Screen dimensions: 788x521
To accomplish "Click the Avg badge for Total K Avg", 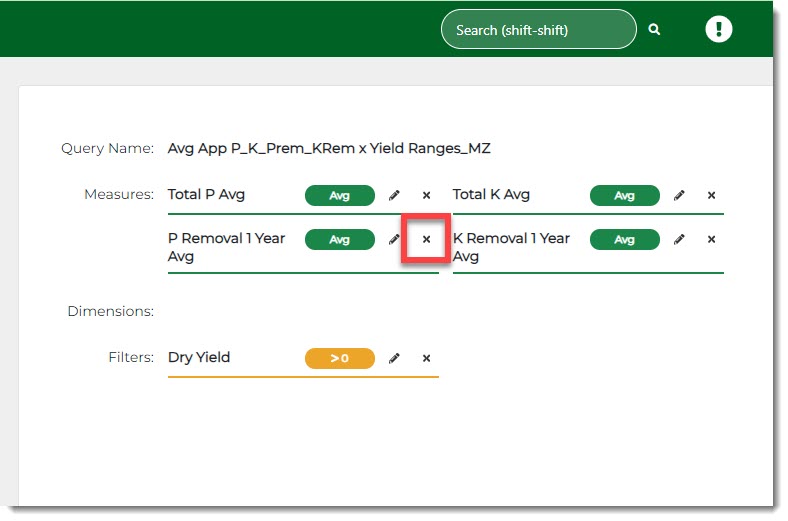I will click(x=624, y=195).
